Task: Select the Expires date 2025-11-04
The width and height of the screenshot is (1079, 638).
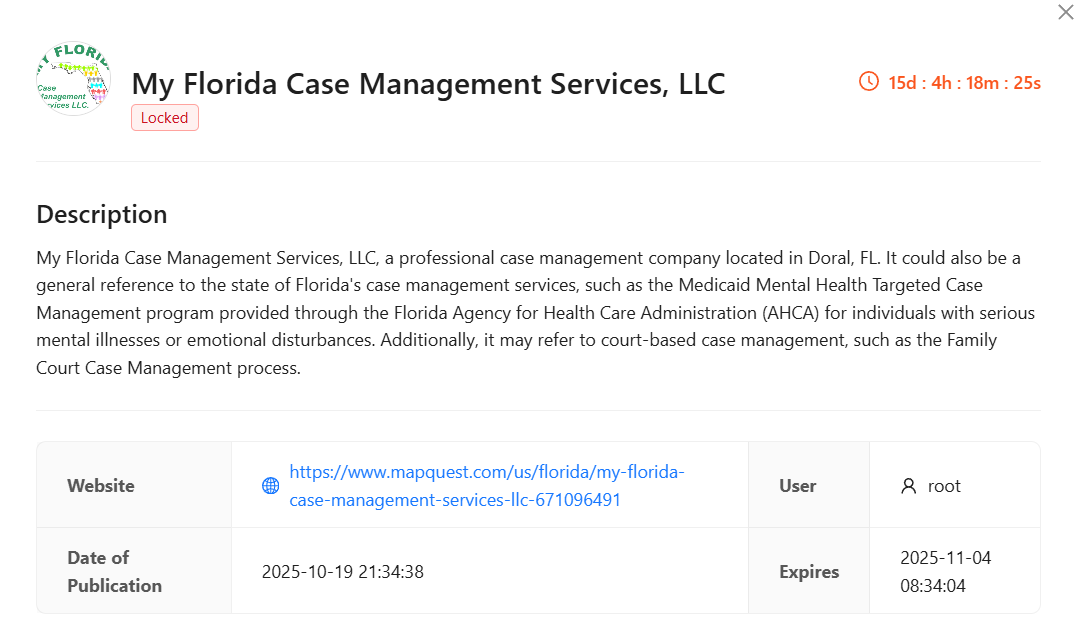Action: coord(947,557)
